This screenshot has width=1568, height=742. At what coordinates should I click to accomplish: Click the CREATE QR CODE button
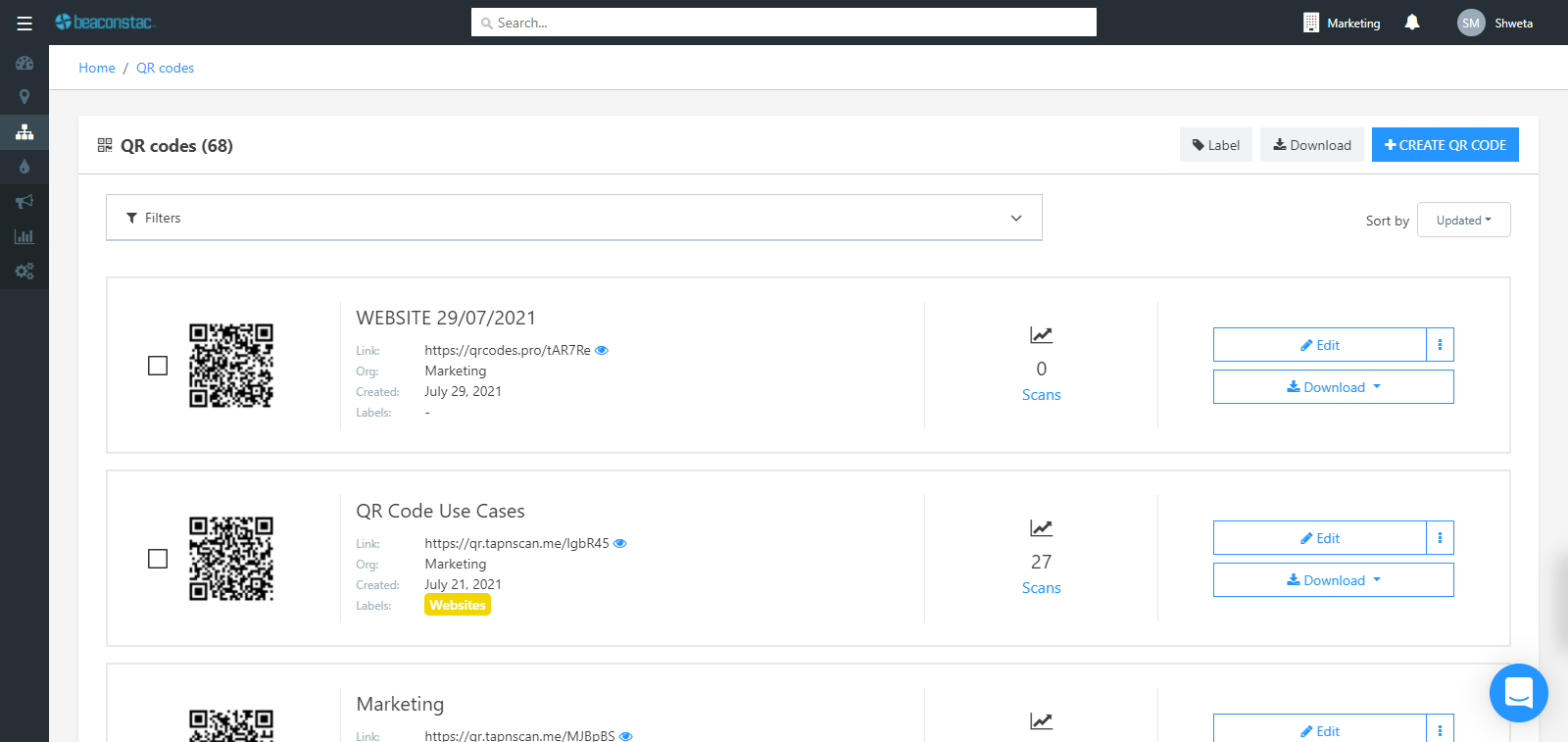point(1445,145)
